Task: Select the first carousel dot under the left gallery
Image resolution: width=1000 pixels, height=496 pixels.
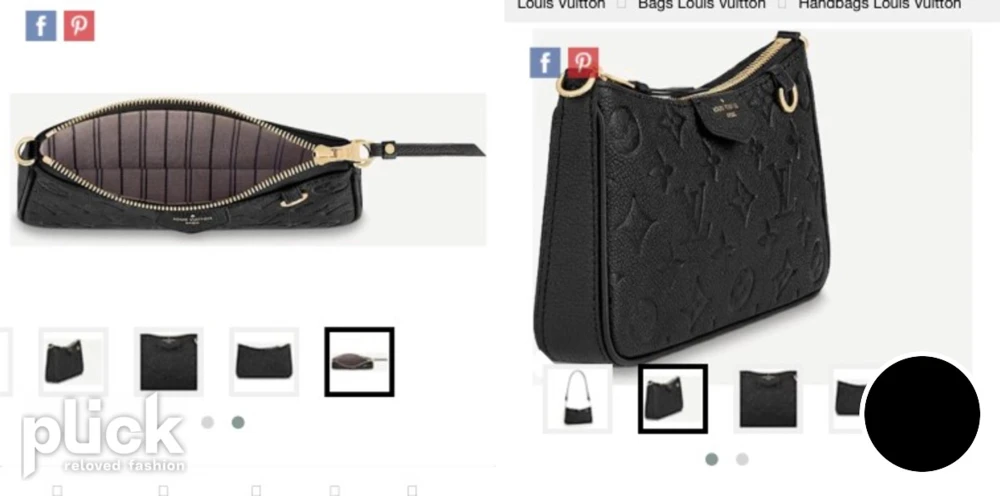Action: pyautogui.click(x=207, y=422)
